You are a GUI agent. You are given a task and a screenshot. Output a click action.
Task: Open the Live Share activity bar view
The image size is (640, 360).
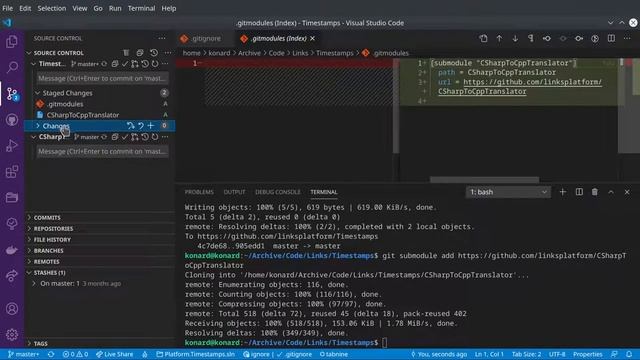(12, 276)
